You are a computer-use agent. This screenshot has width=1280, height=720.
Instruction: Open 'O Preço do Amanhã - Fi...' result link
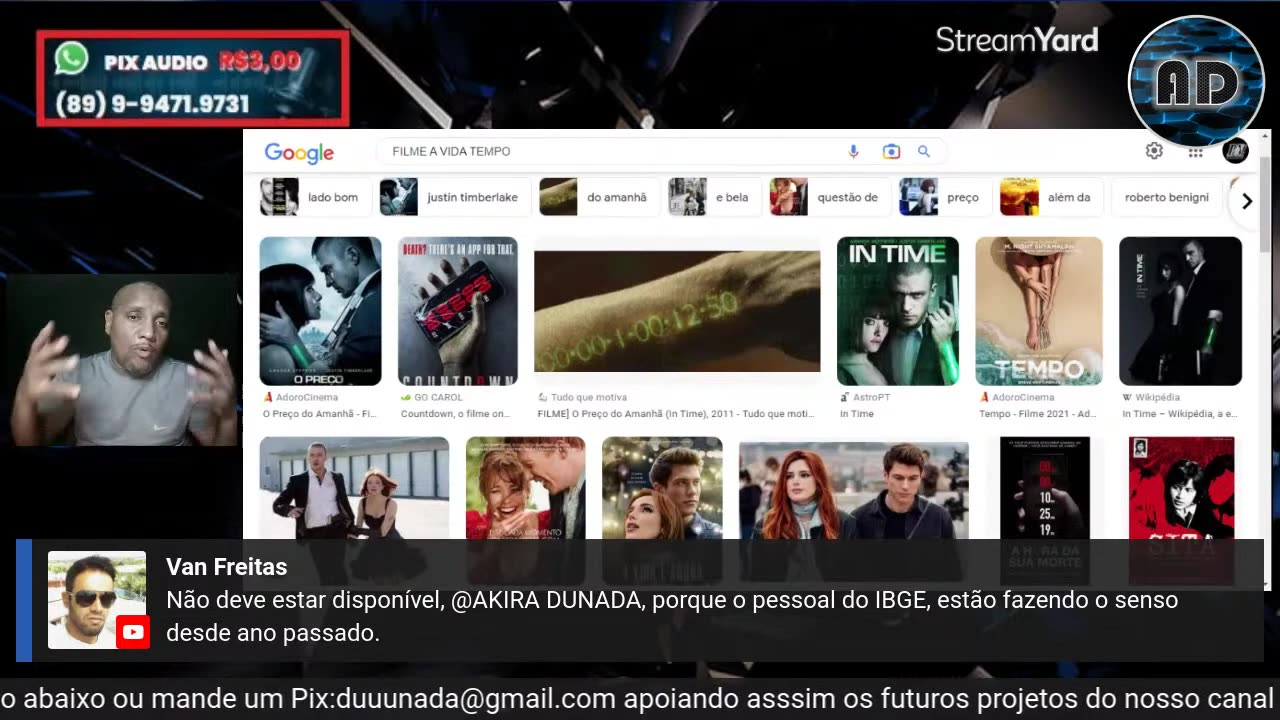[x=319, y=413]
